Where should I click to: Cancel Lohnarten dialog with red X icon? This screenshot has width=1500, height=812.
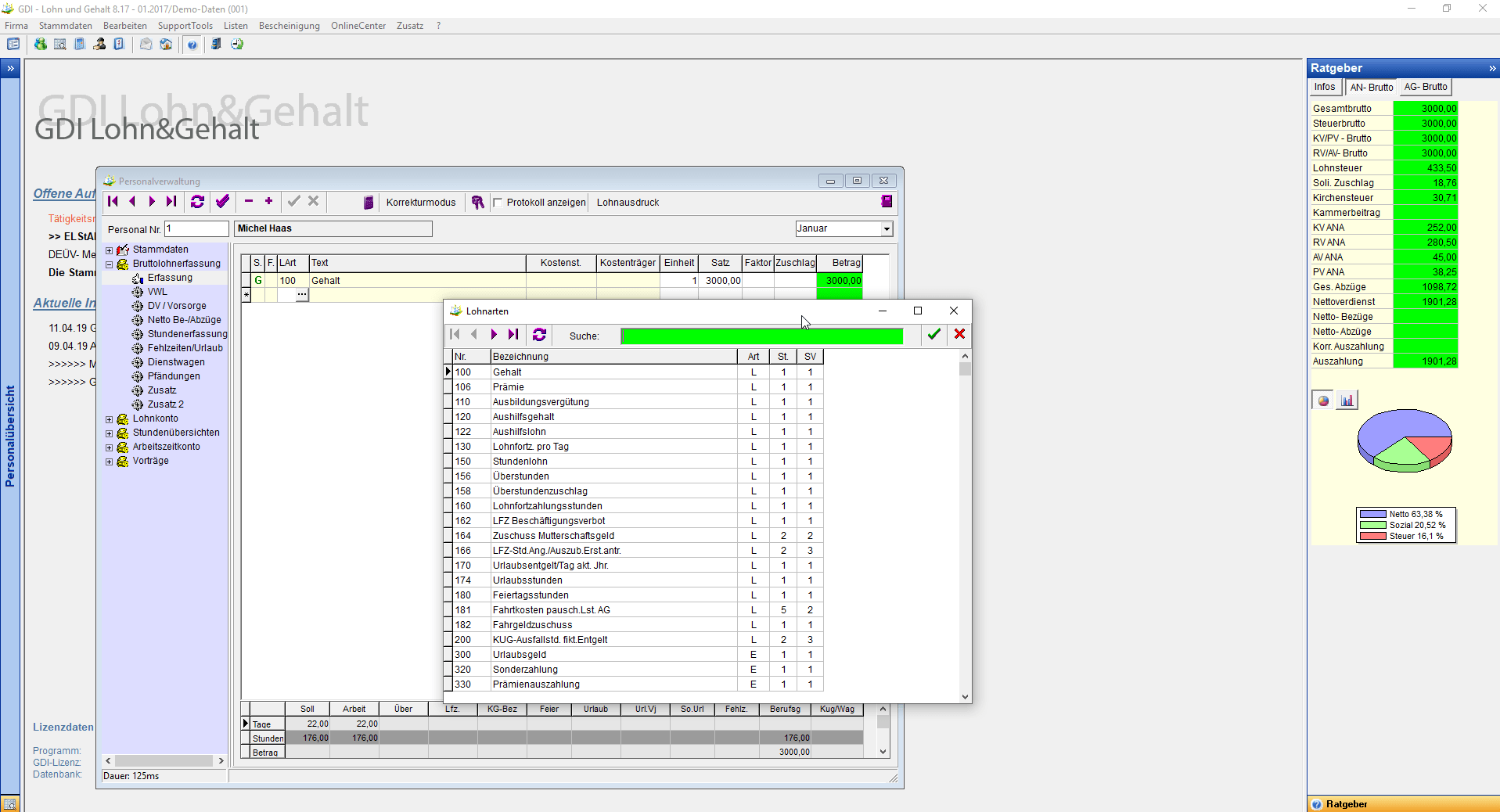point(959,335)
